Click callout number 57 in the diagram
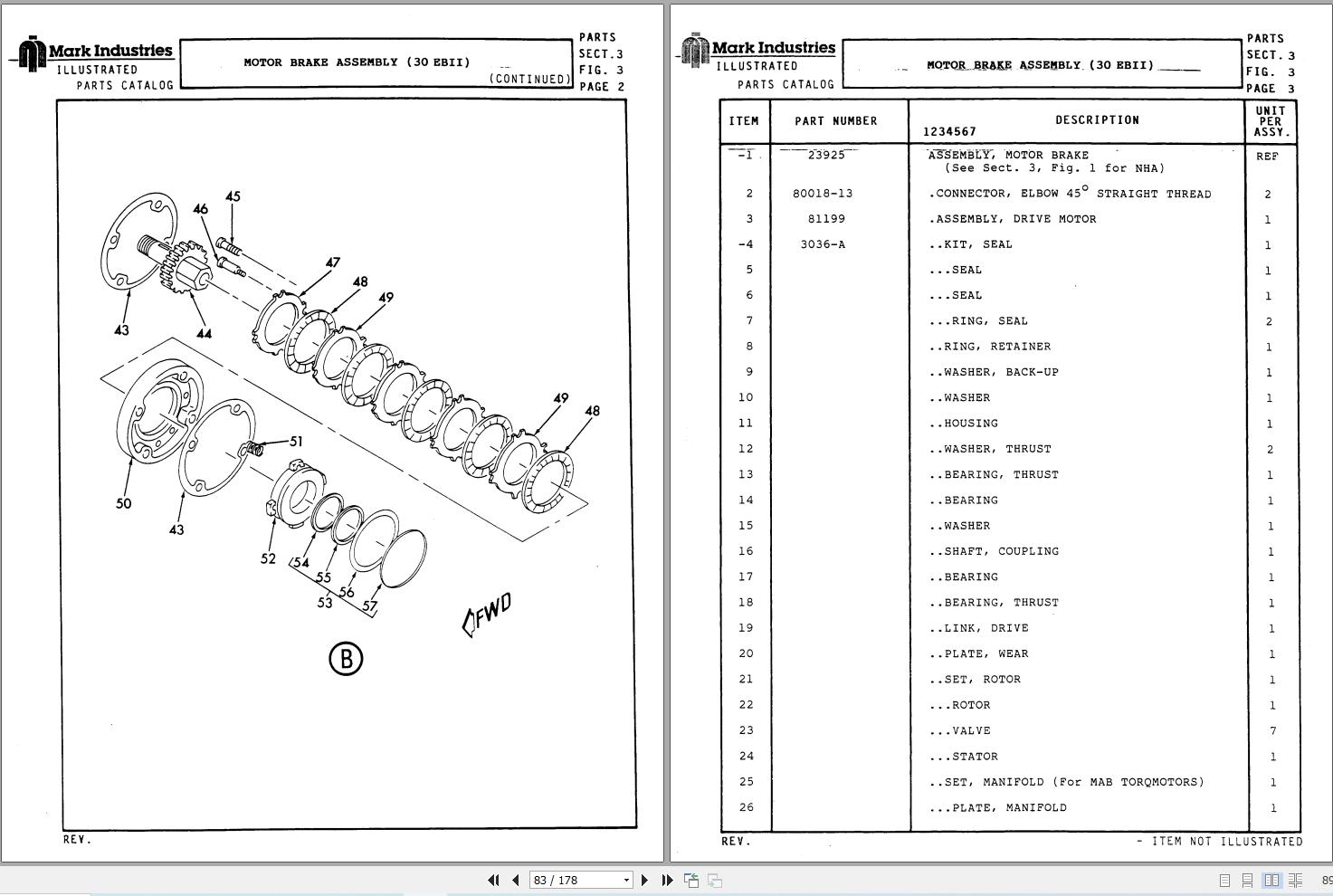The width and height of the screenshot is (1333, 896). [x=369, y=605]
